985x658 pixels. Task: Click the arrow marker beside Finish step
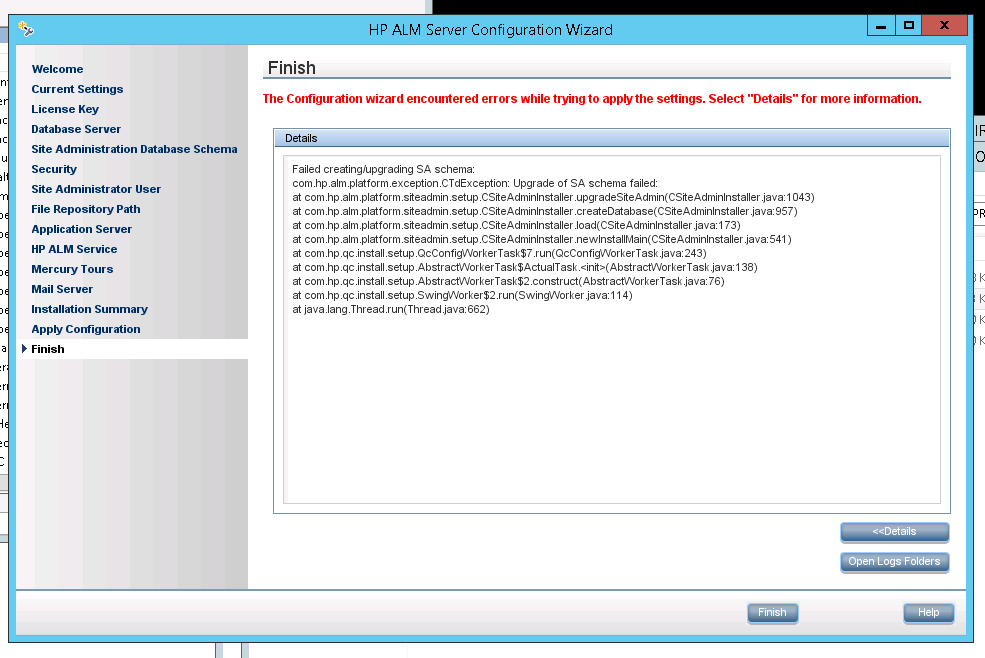coord(24,349)
